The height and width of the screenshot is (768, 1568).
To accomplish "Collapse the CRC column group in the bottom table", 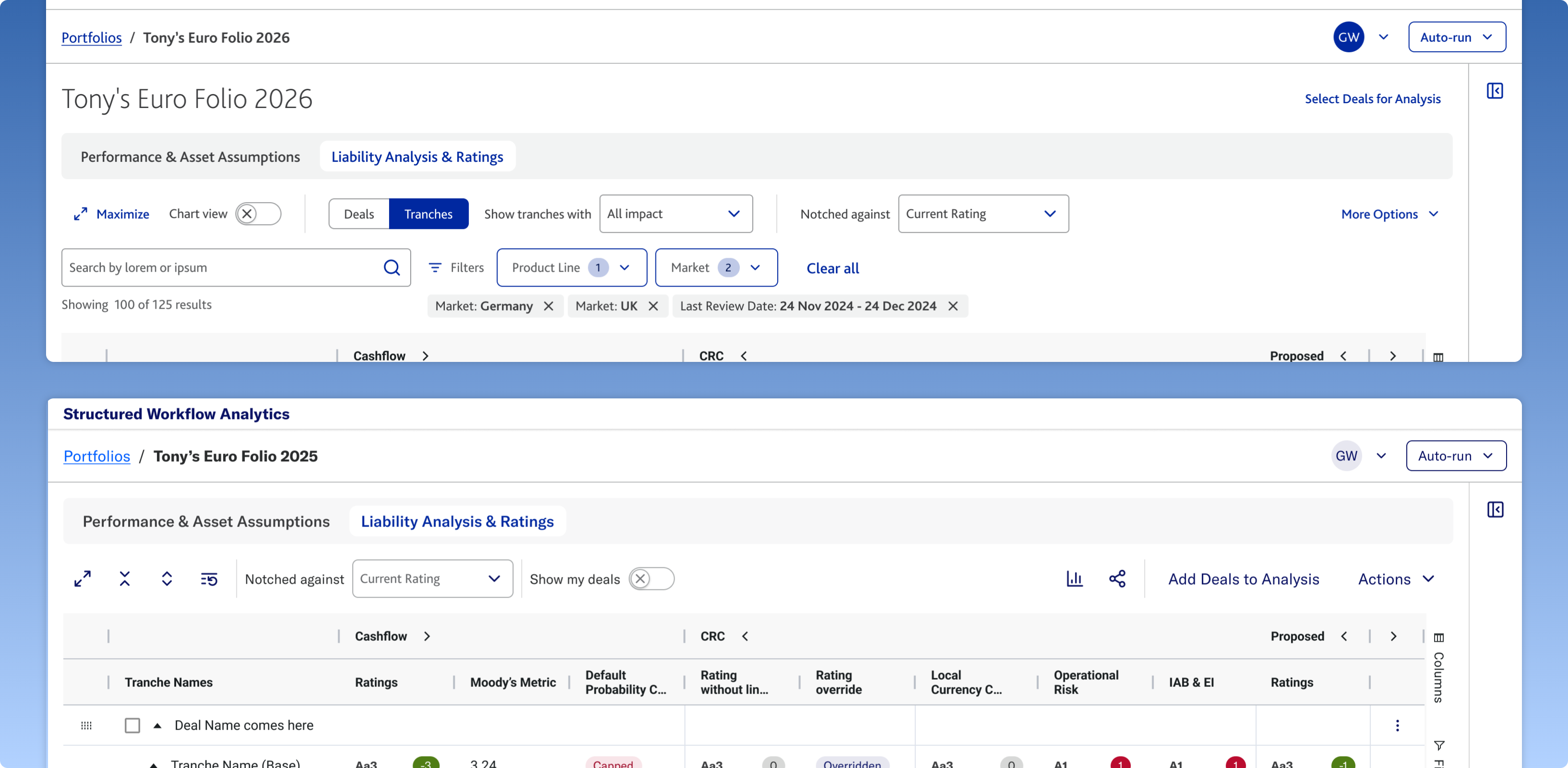I will (x=745, y=636).
